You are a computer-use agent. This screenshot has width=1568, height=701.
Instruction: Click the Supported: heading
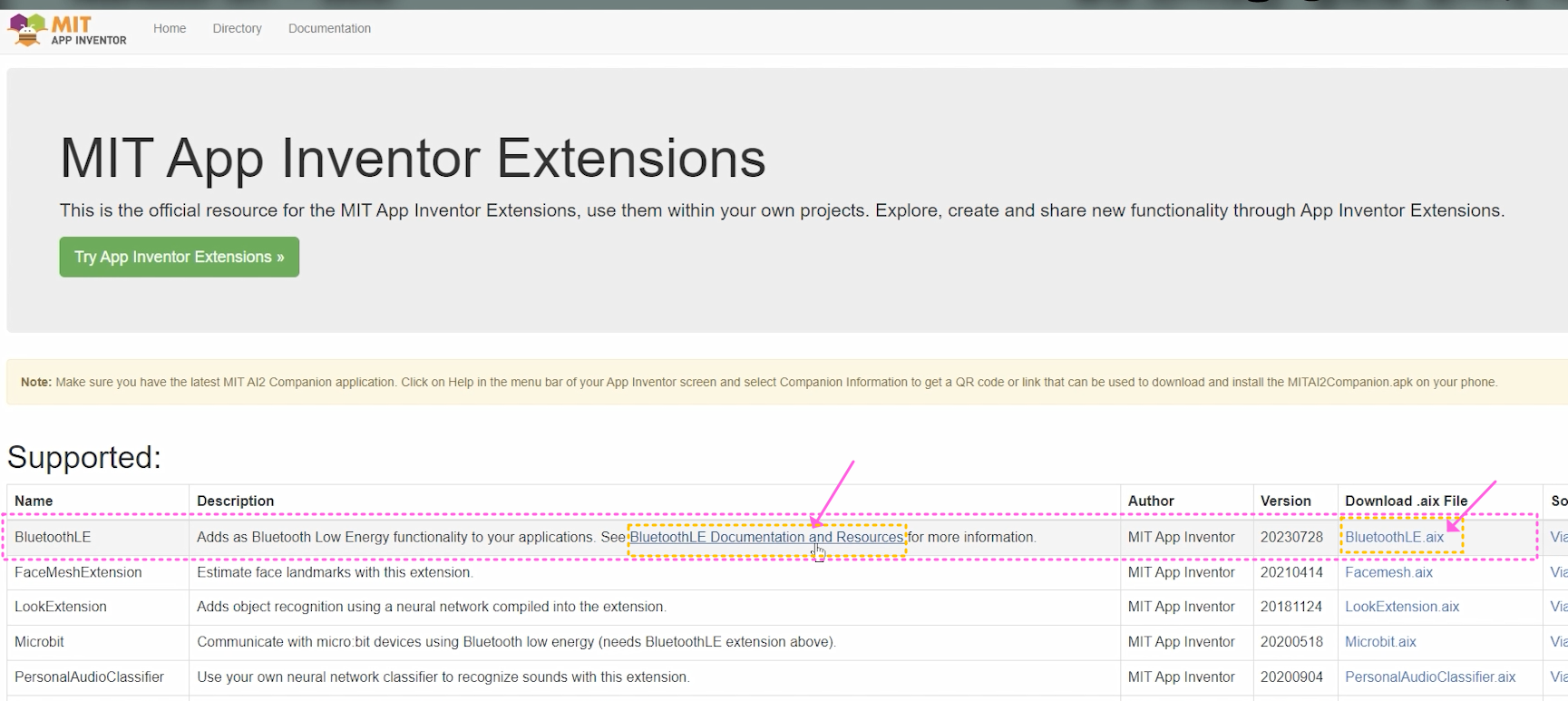click(x=84, y=457)
